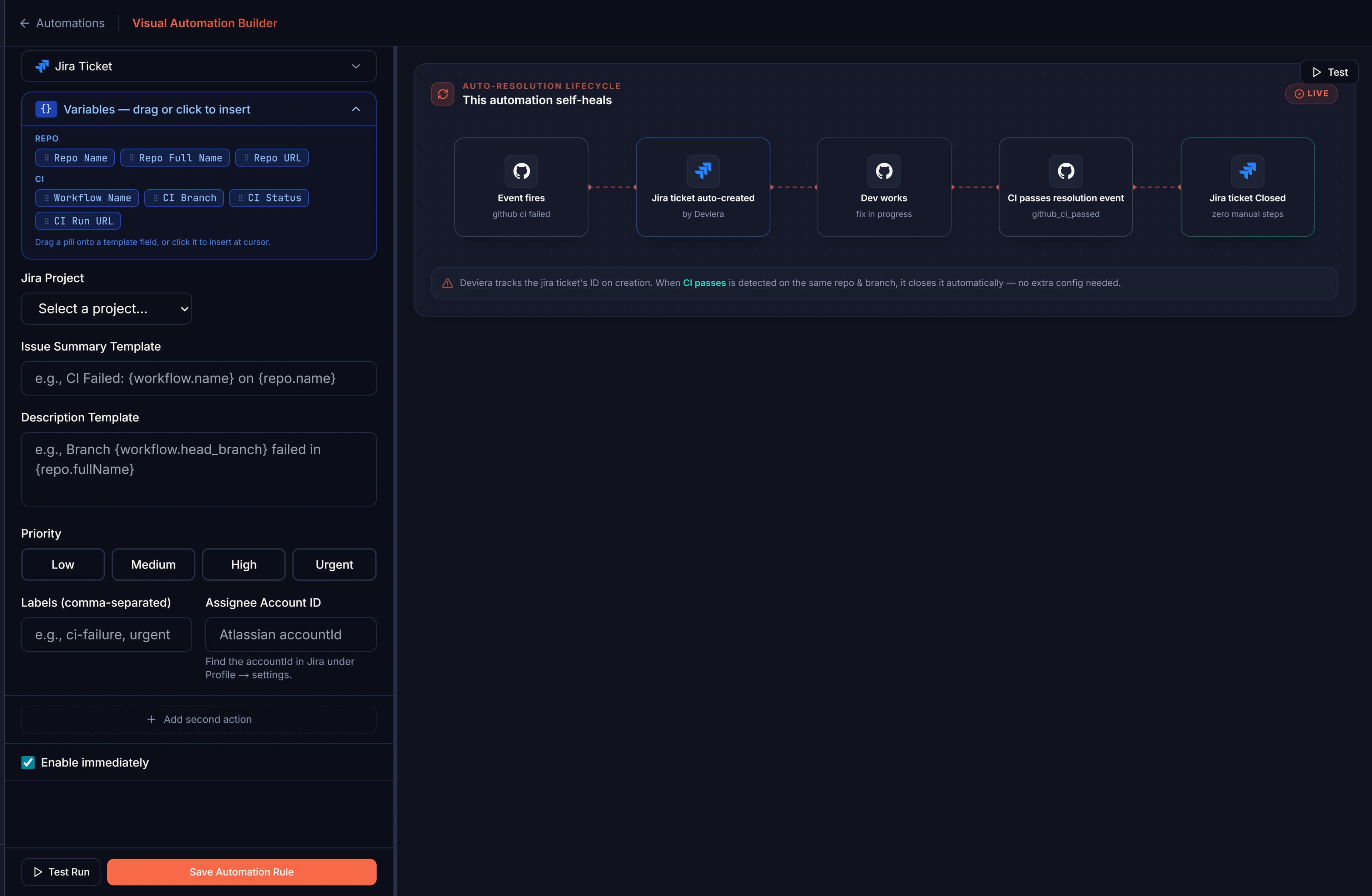Viewport: 1372px width, 896px height.
Task: Select Low priority
Action: pos(63,564)
